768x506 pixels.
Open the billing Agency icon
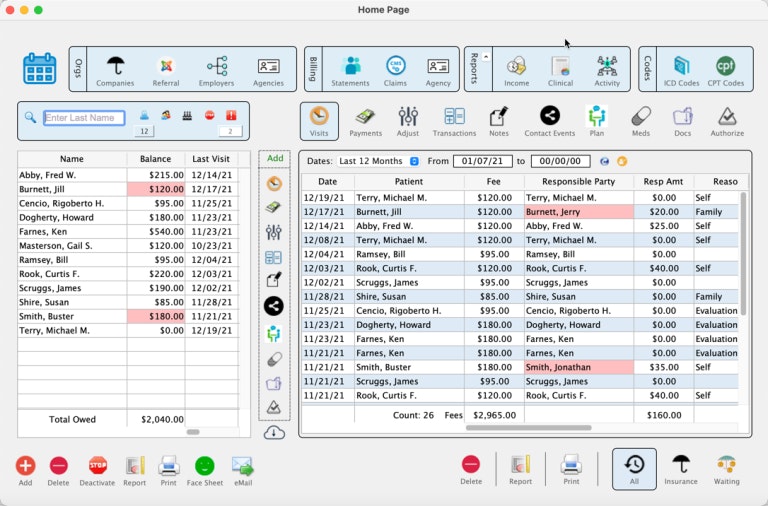(x=438, y=71)
